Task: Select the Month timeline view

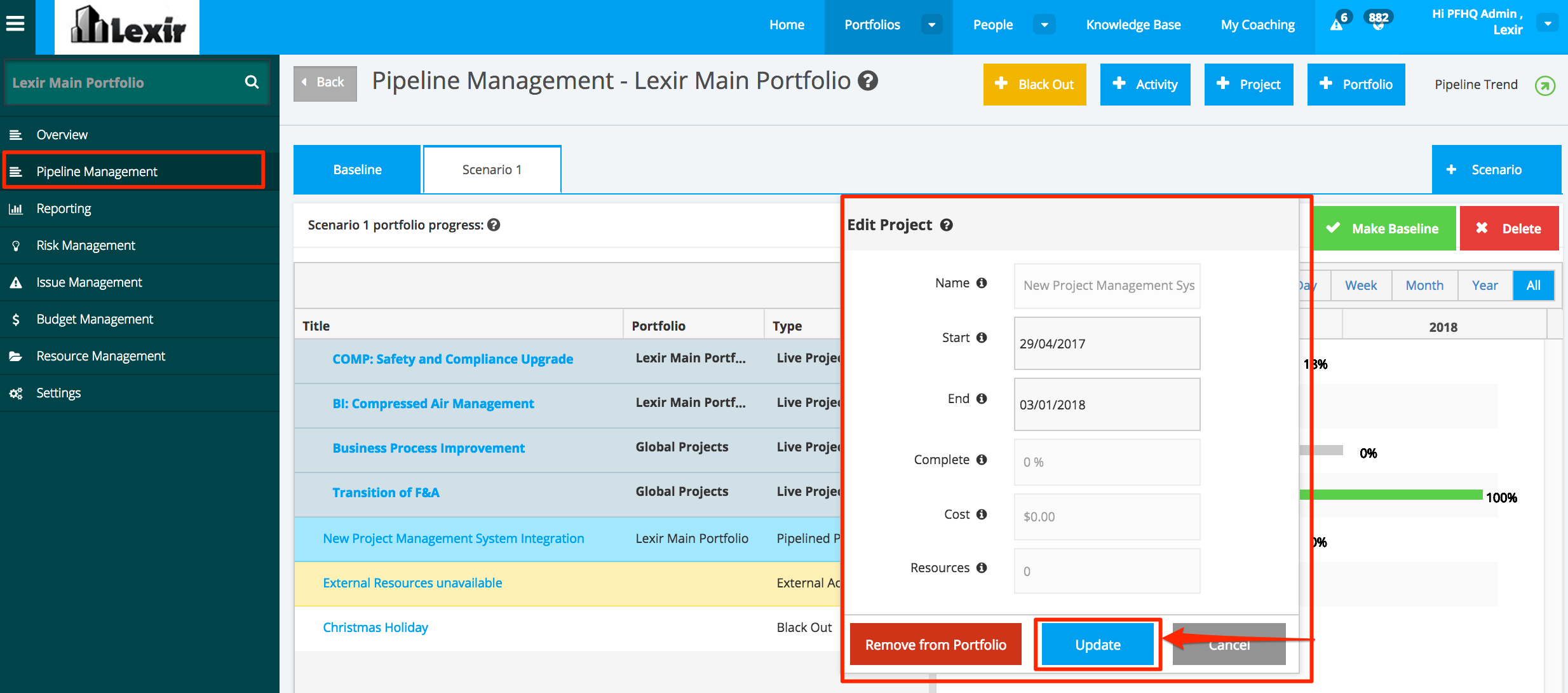Action: click(x=1424, y=285)
